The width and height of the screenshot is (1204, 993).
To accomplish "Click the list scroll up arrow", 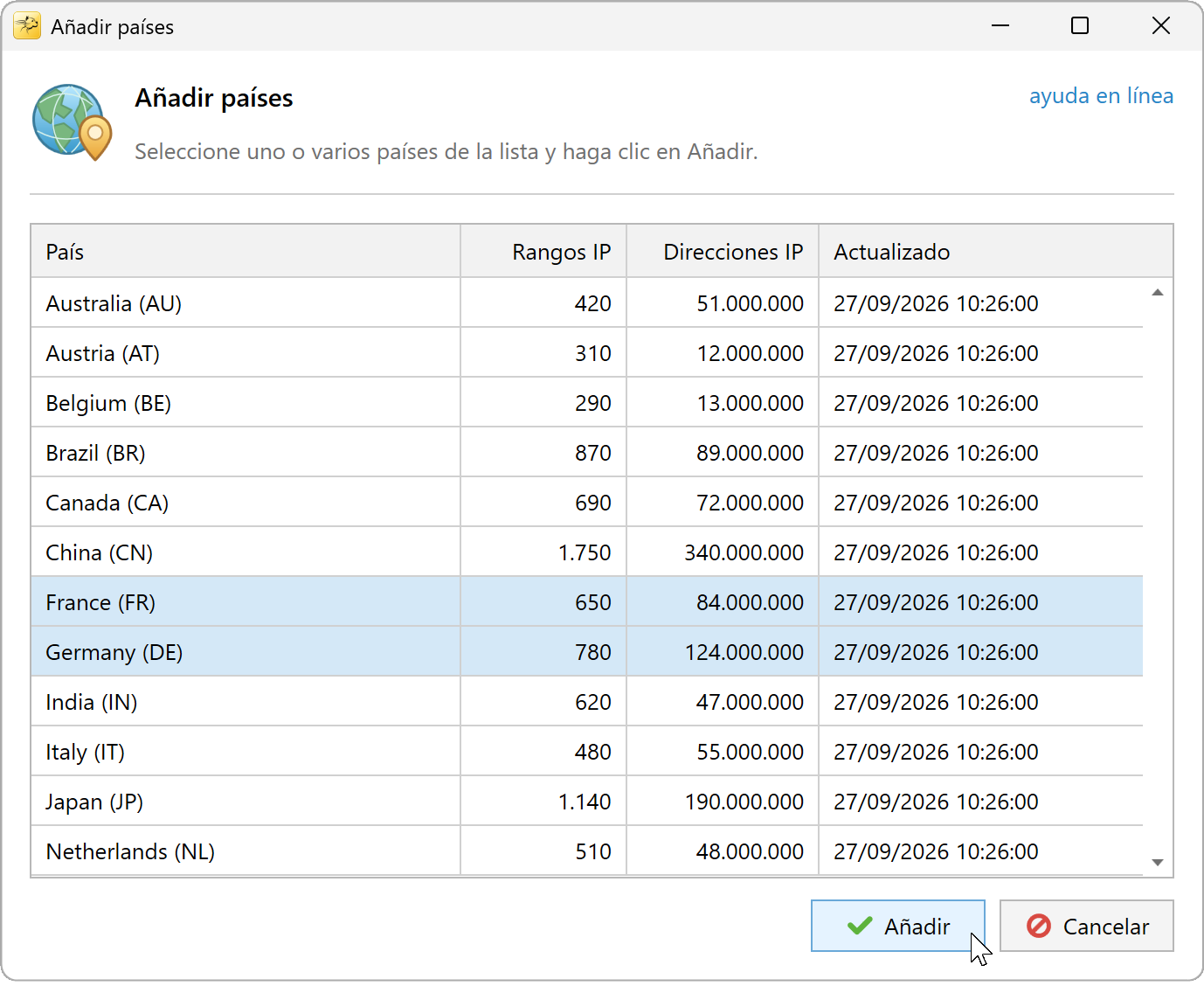I will coord(1158,293).
